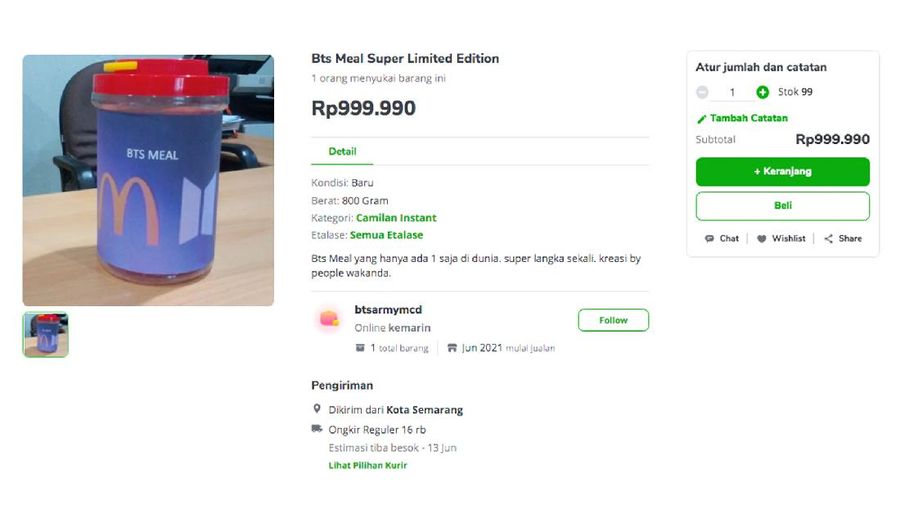Open the Camilan Instant category link
The image size is (900, 506).
click(396, 218)
